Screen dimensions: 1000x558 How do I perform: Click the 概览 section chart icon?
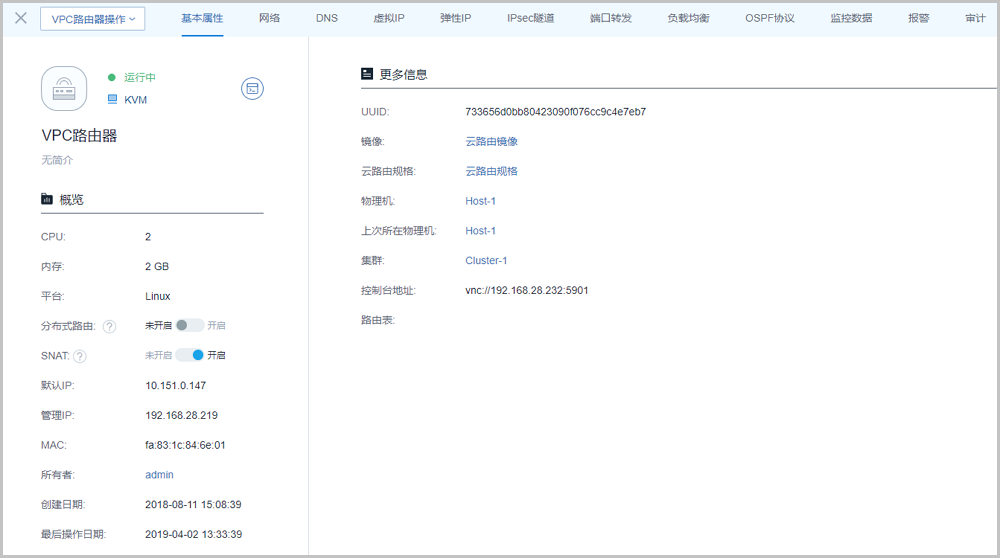[x=46, y=200]
